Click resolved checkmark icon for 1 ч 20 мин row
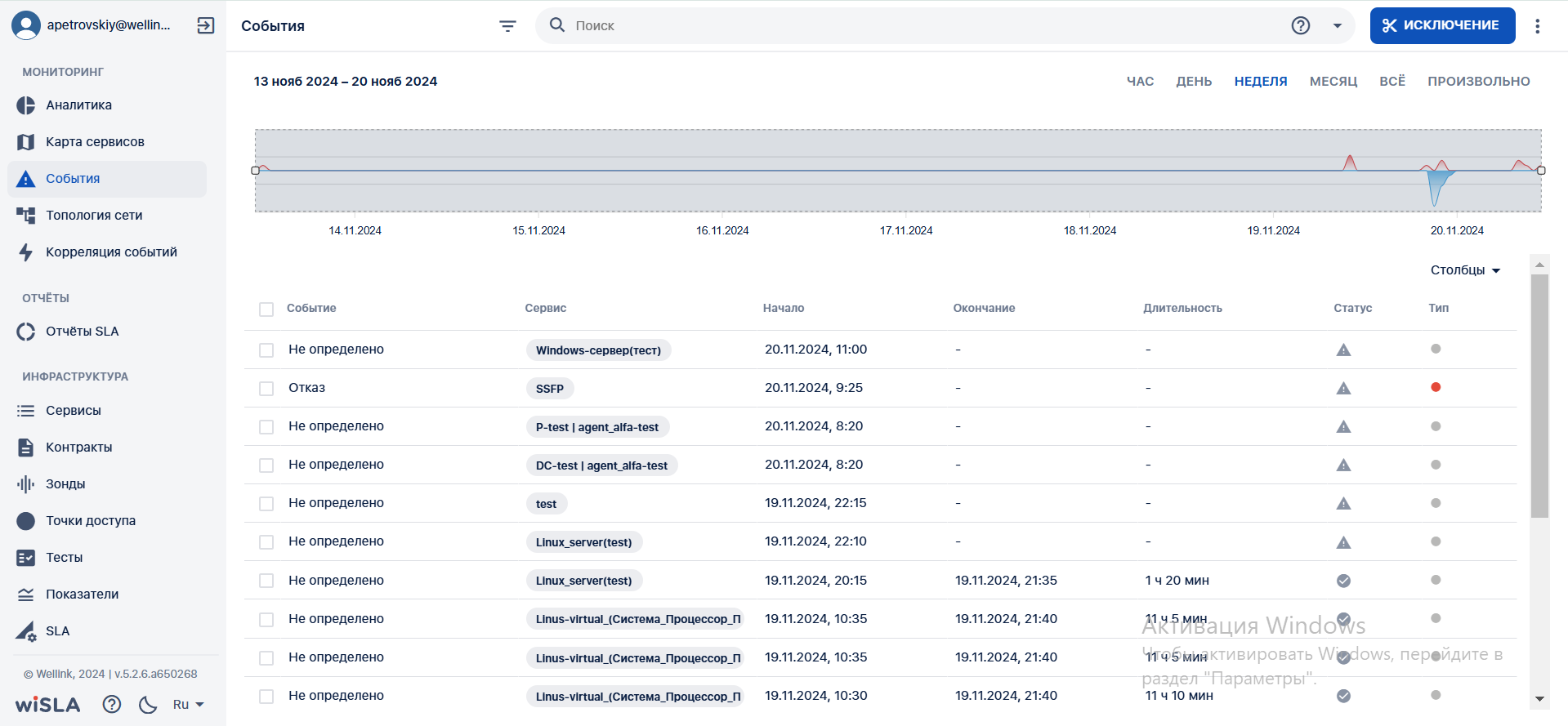1568x726 pixels. (1343, 581)
